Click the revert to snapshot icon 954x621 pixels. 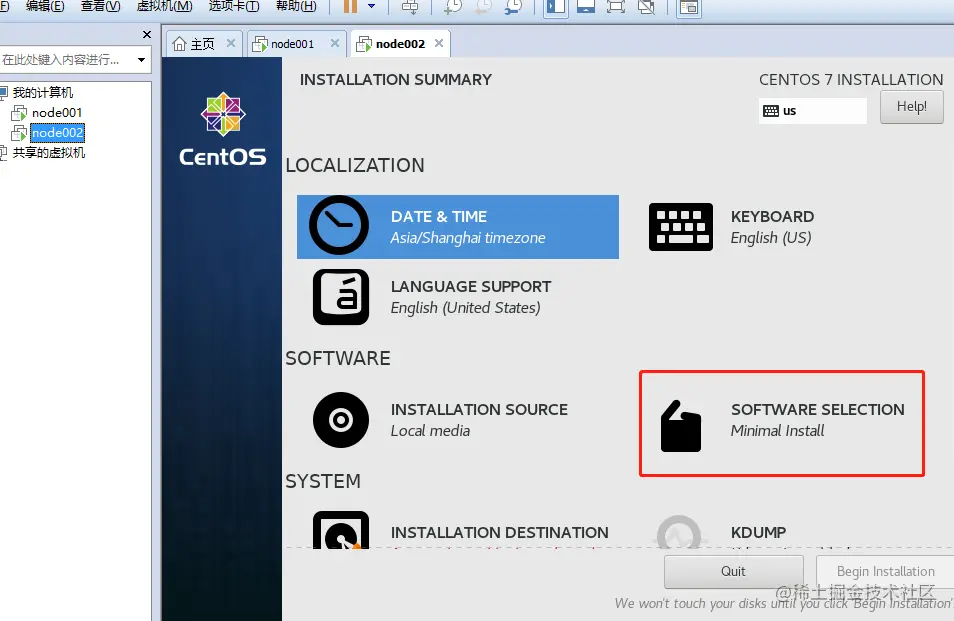coord(483,7)
